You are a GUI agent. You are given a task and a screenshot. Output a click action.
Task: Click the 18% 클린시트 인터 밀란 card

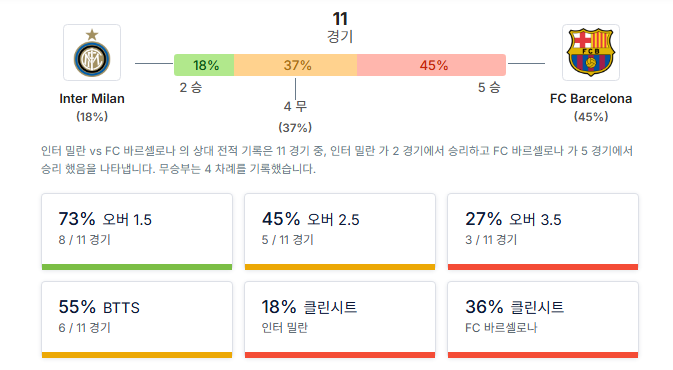(340, 320)
